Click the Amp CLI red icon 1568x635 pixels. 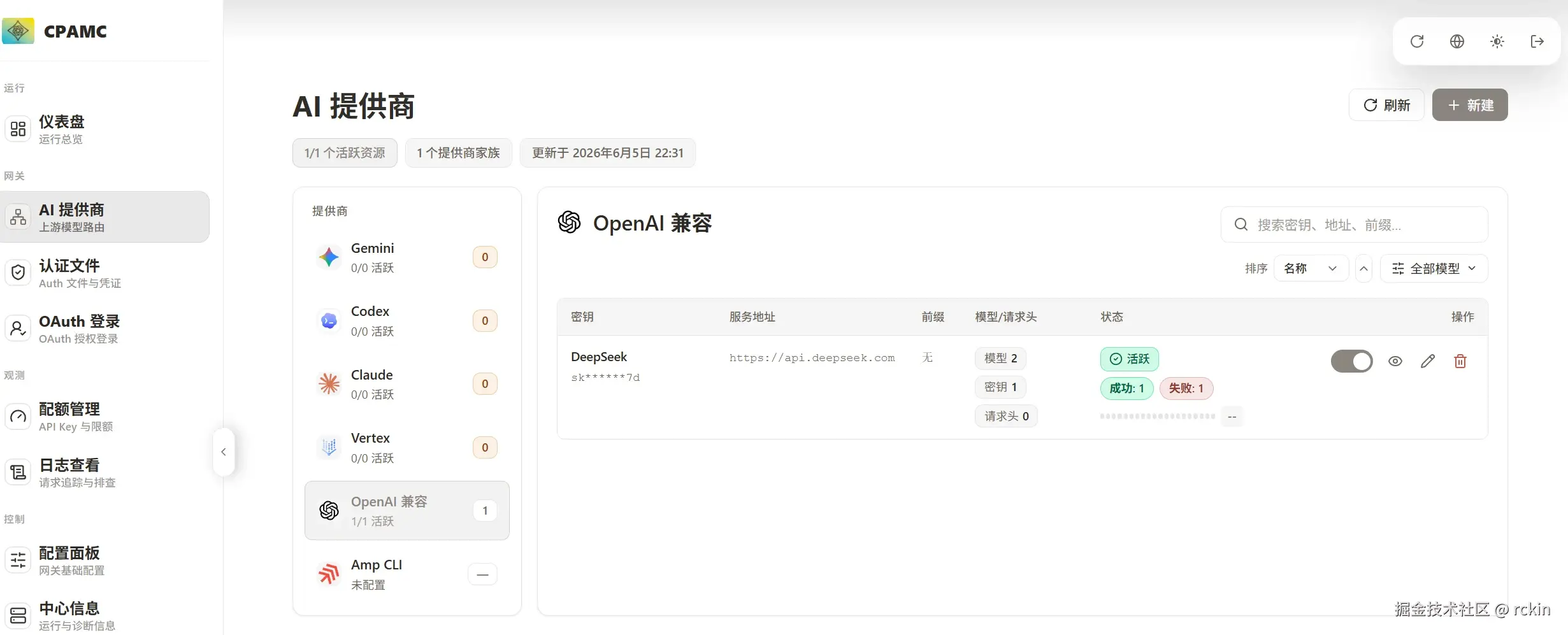coord(329,574)
